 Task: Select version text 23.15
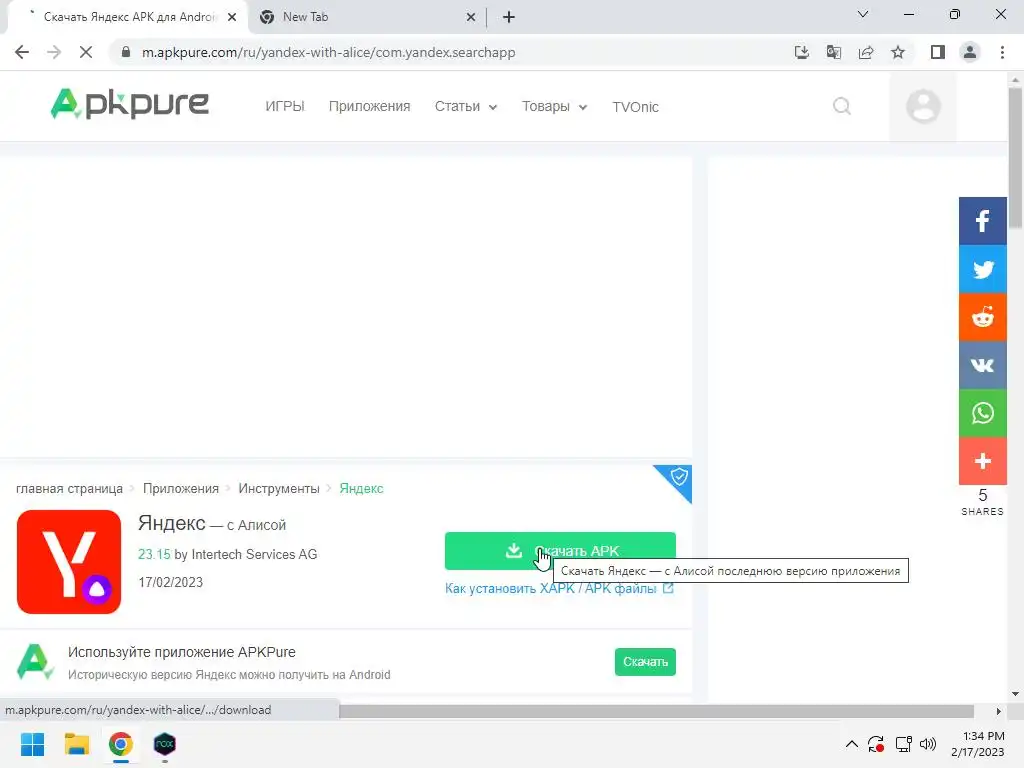coord(154,554)
